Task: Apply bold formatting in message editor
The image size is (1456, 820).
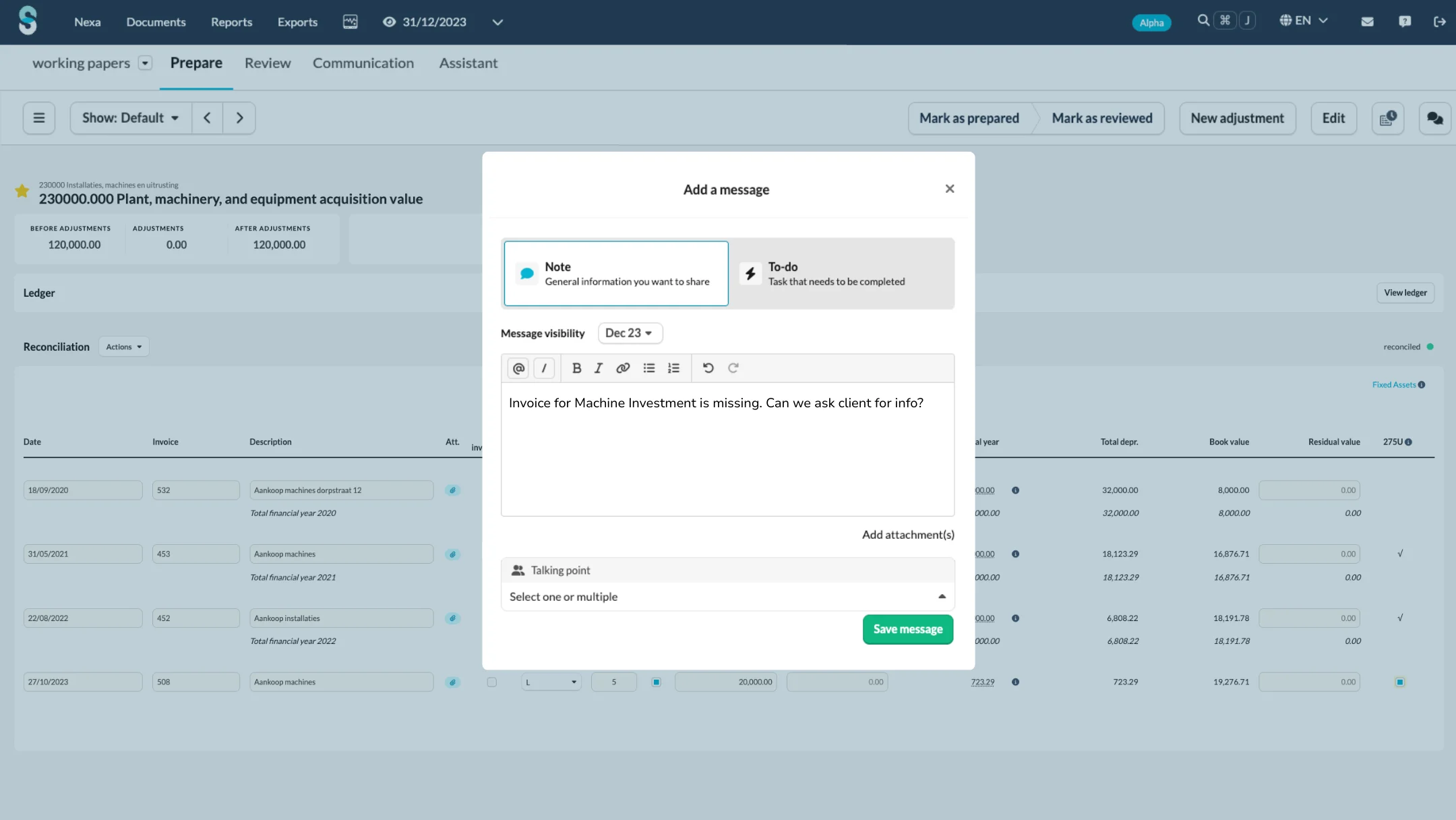Action: (x=576, y=368)
